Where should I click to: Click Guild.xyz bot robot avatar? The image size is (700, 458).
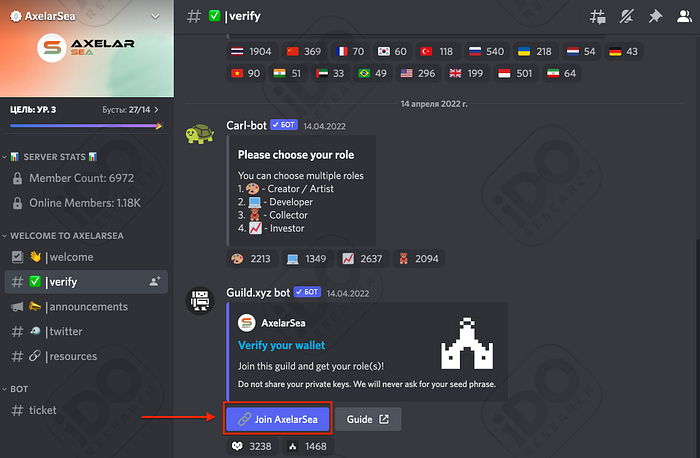click(200, 300)
